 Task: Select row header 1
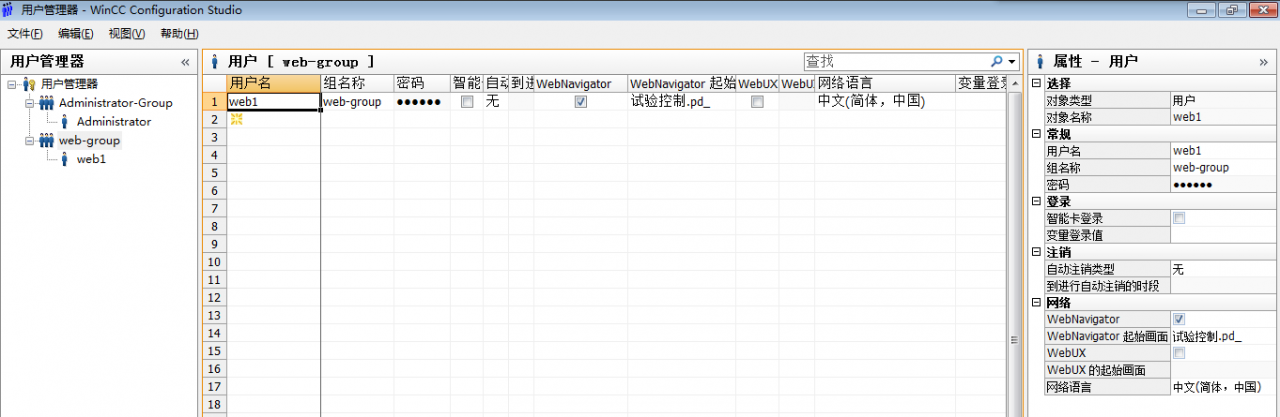[214, 102]
